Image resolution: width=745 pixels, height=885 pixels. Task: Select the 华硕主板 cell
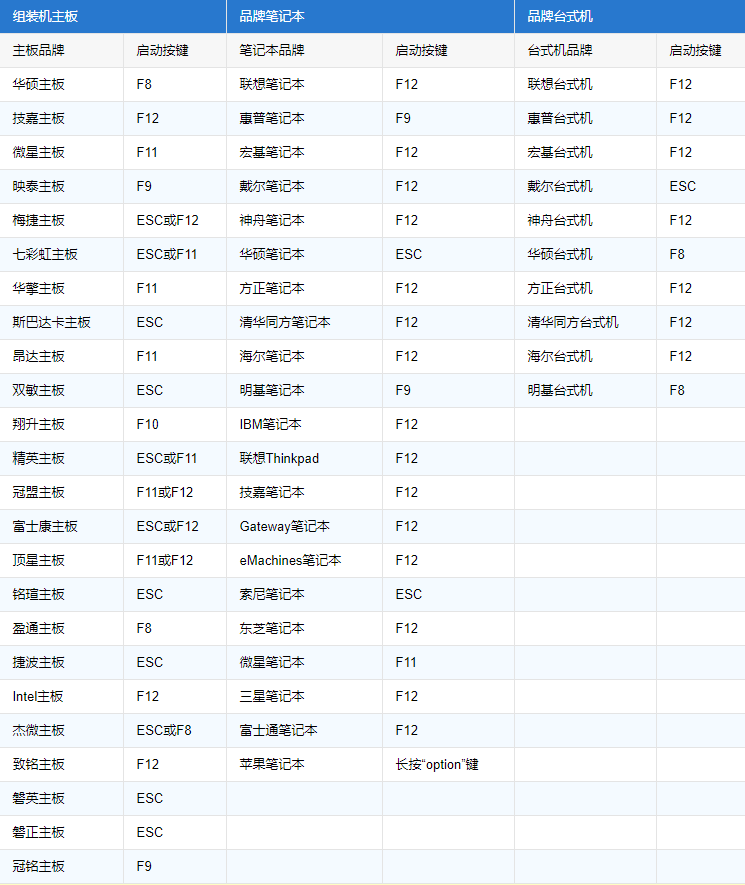39,84
